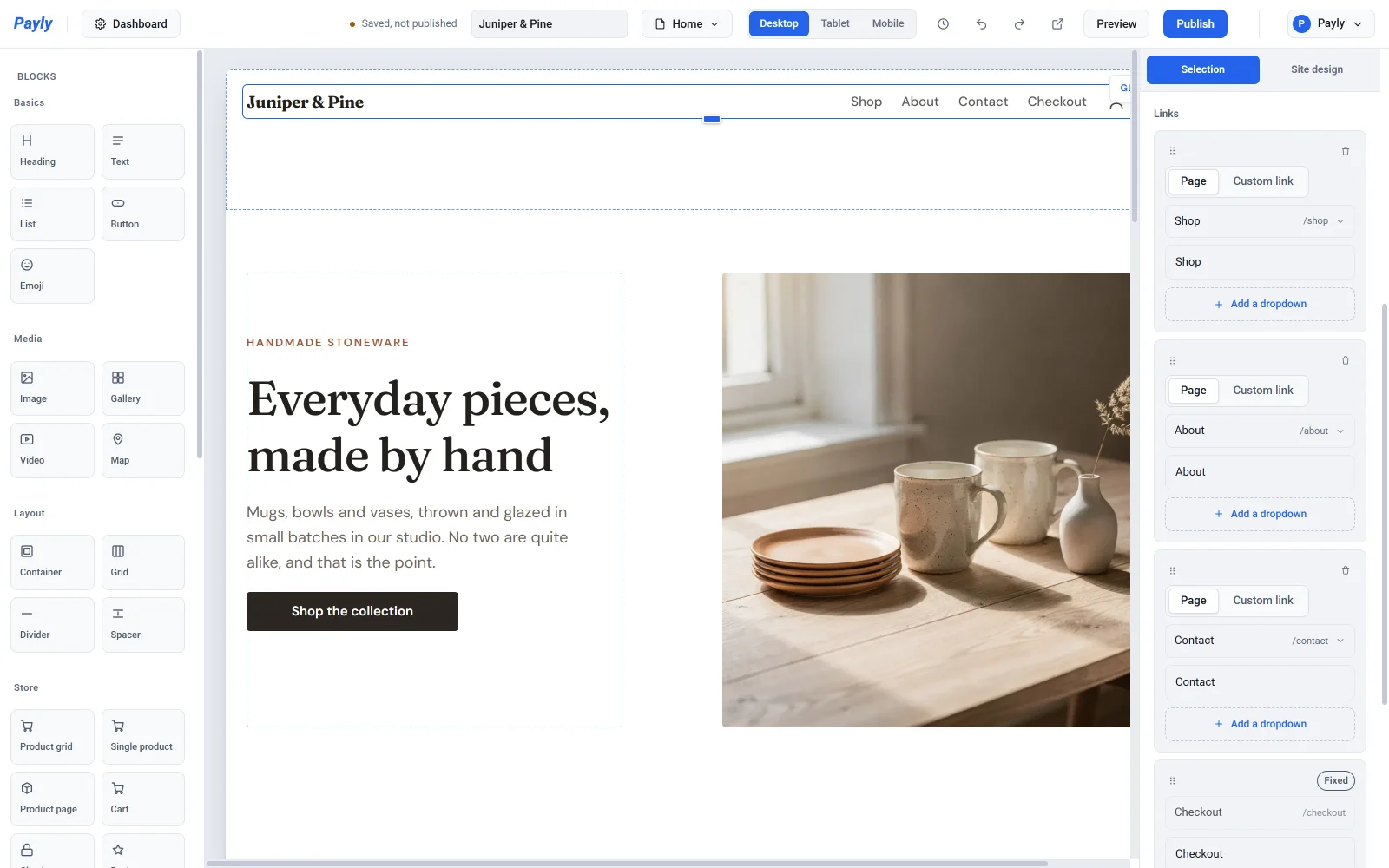Screen dimensions: 1389x868
Task: Add a Product grid block
Action: [52, 737]
